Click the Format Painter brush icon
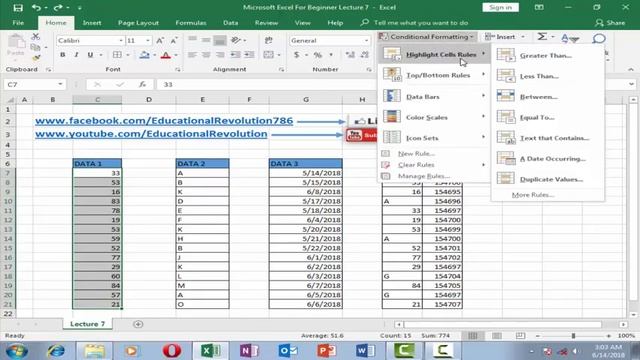The width and height of the screenshot is (640, 360). click(36, 58)
